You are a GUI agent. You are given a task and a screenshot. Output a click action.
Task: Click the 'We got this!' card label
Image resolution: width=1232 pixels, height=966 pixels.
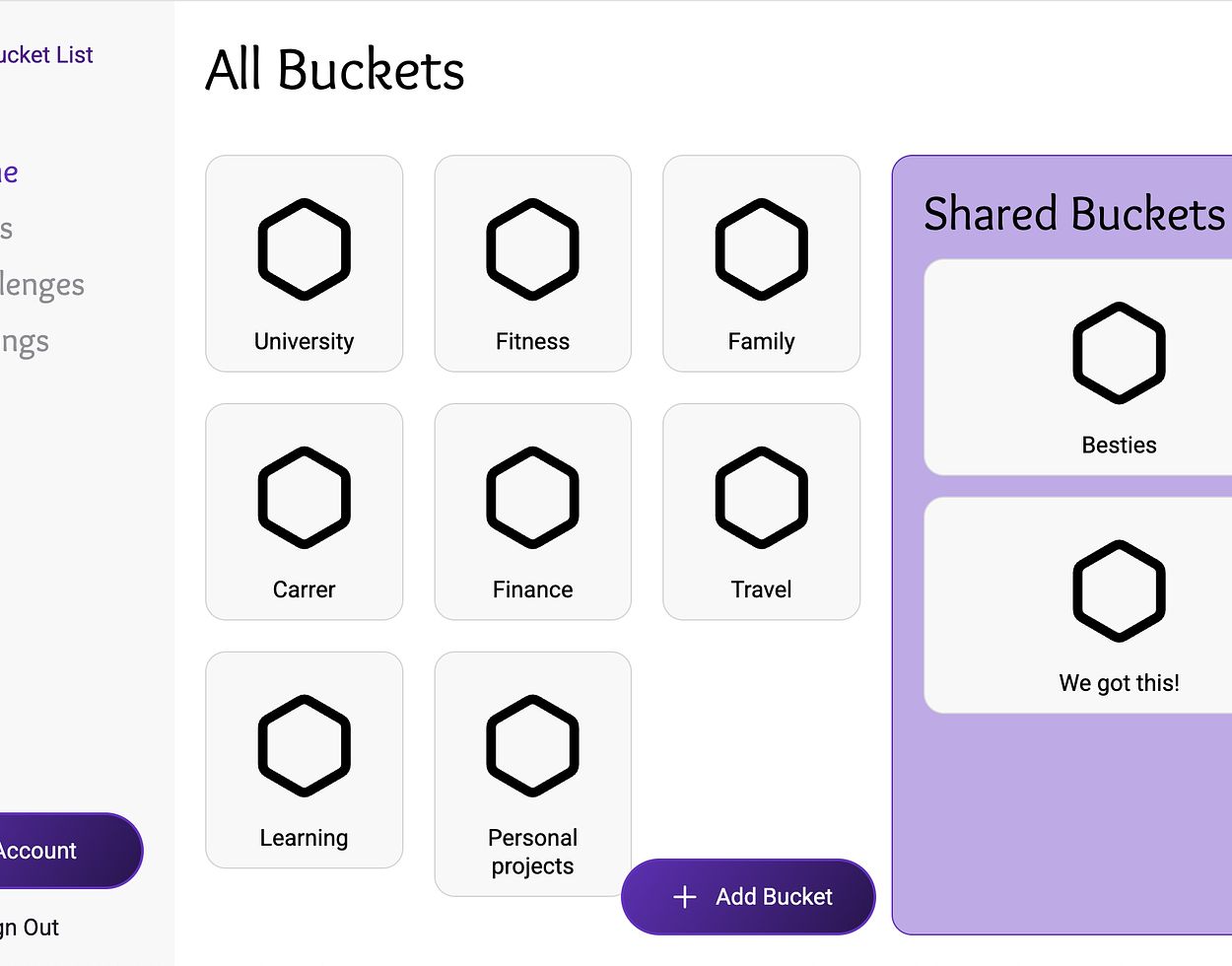tap(1119, 683)
